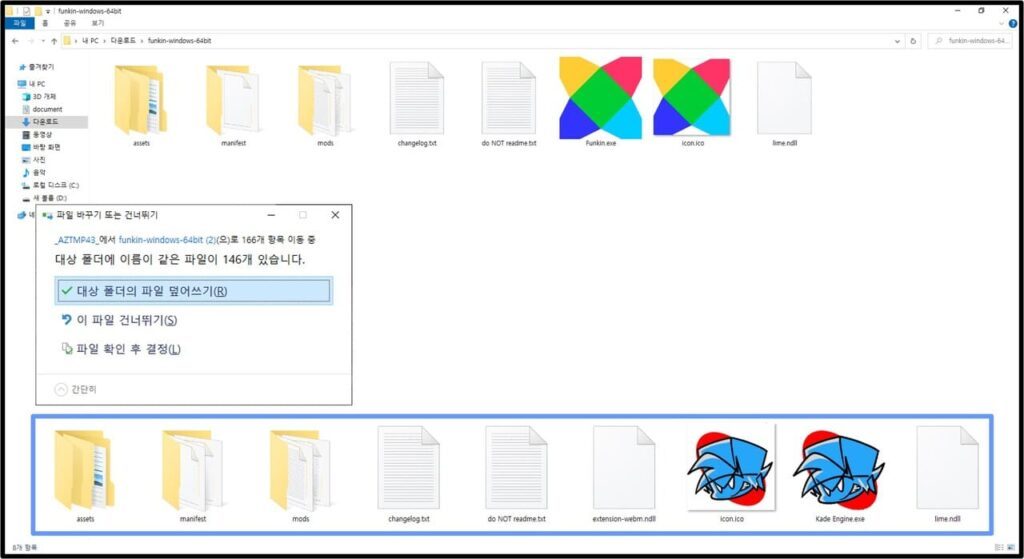Click funkin-windows-64bit in the address breadcrumb
The image size is (1024, 559).
(180, 40)
